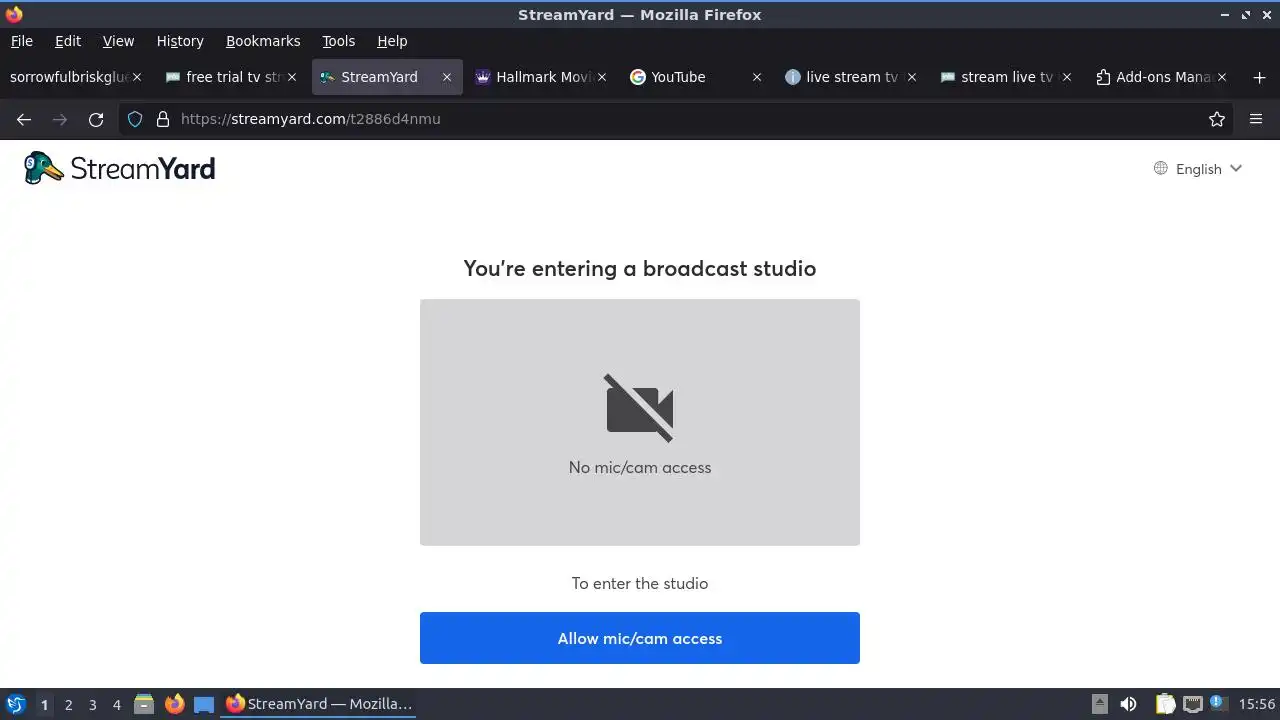The width and height of the screenshot is (1280, 720).
Task: Open the Bookmarks menu
Action: coord(263,41)
